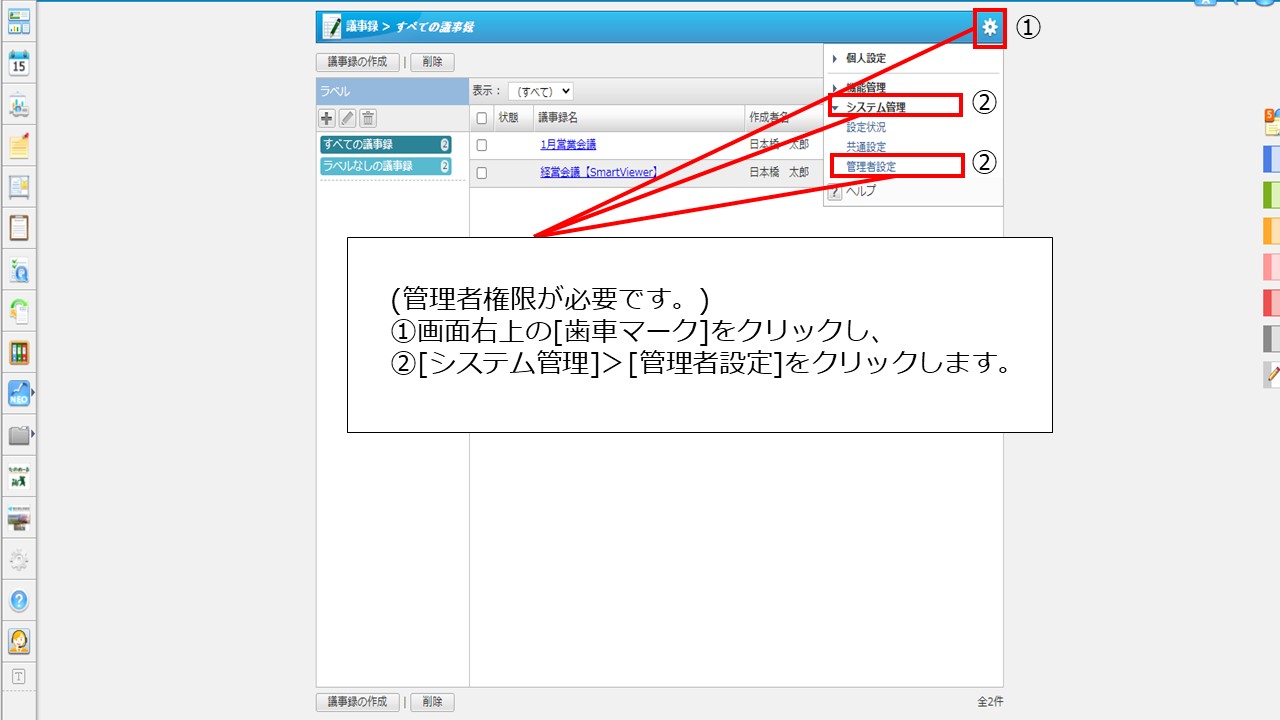1280x720 pixels.
Task: Edit label with the pencil icon
Action: pos(347,118)
